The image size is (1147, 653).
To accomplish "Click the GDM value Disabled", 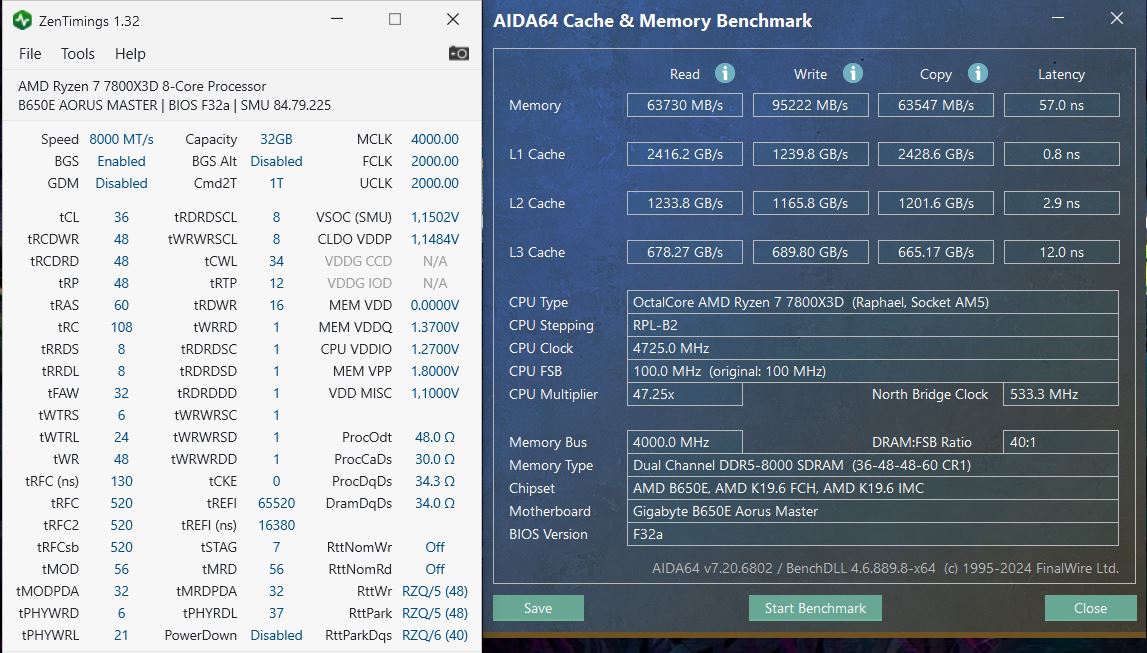I will 121,183.
